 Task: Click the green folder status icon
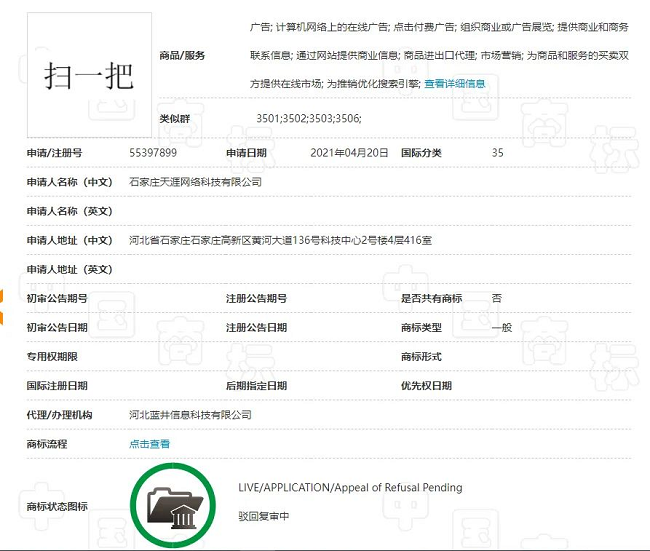pyautogui.click(x=173, y=506)
